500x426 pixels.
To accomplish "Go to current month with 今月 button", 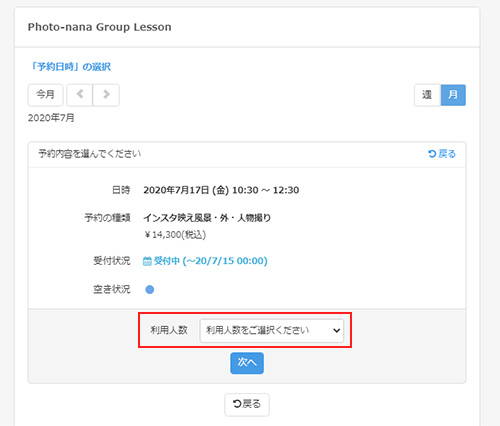I will 45,95.
